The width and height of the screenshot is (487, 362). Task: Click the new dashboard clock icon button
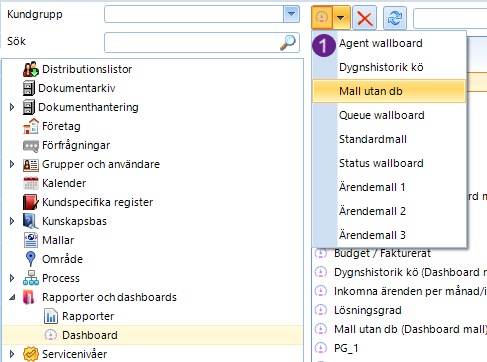click(322, 17)
